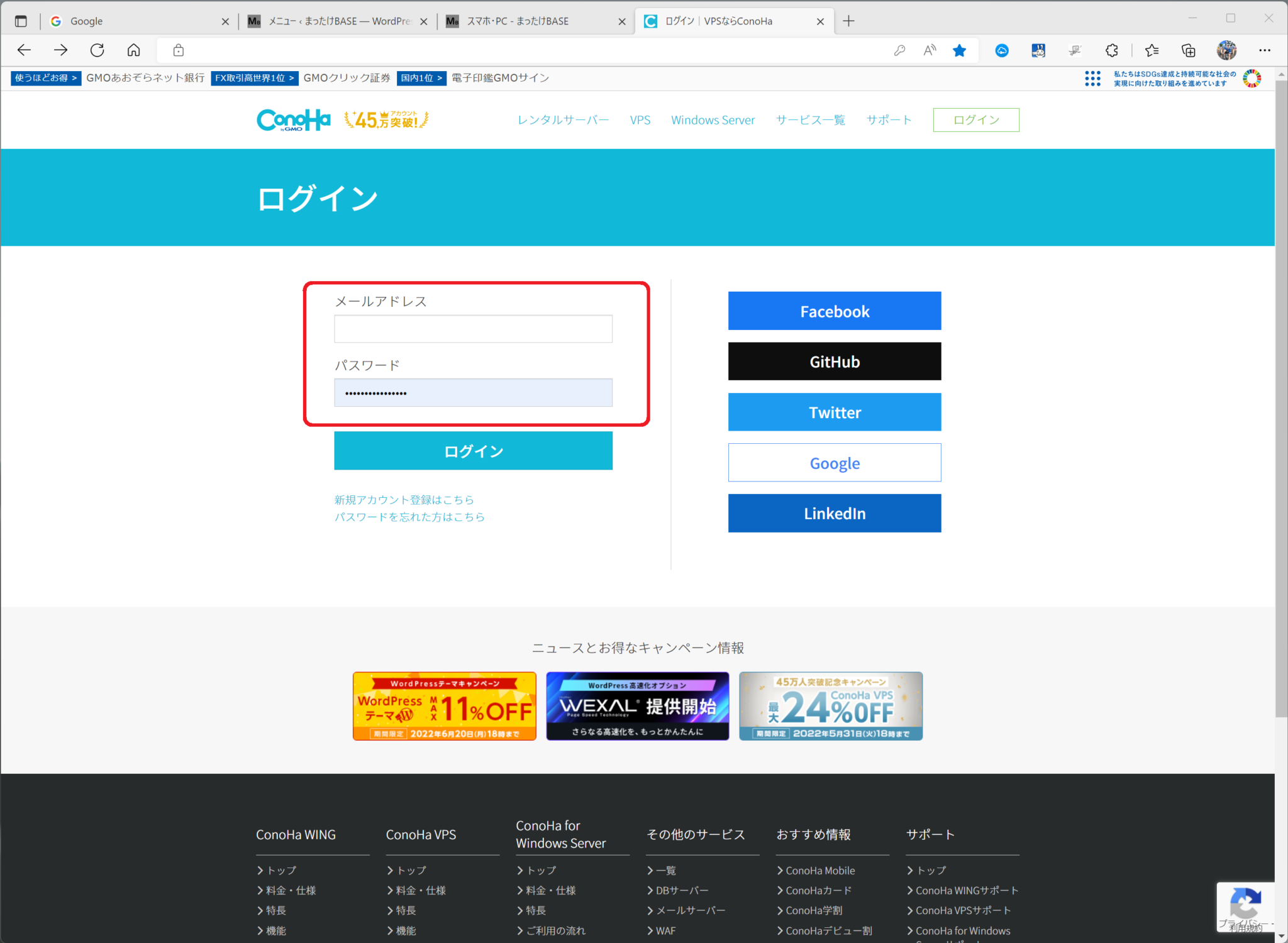Expand the 使うほどお得 promo banner
The height and width of the screenshot is (943, 1288).
[45, 78]
